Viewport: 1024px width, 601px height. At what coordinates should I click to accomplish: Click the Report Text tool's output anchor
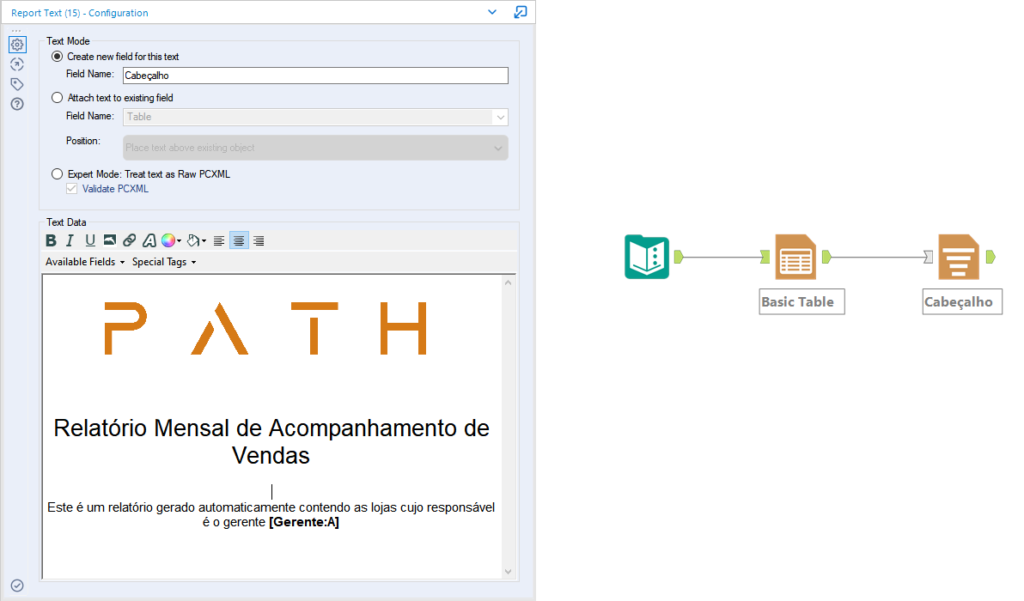(991, 257)
